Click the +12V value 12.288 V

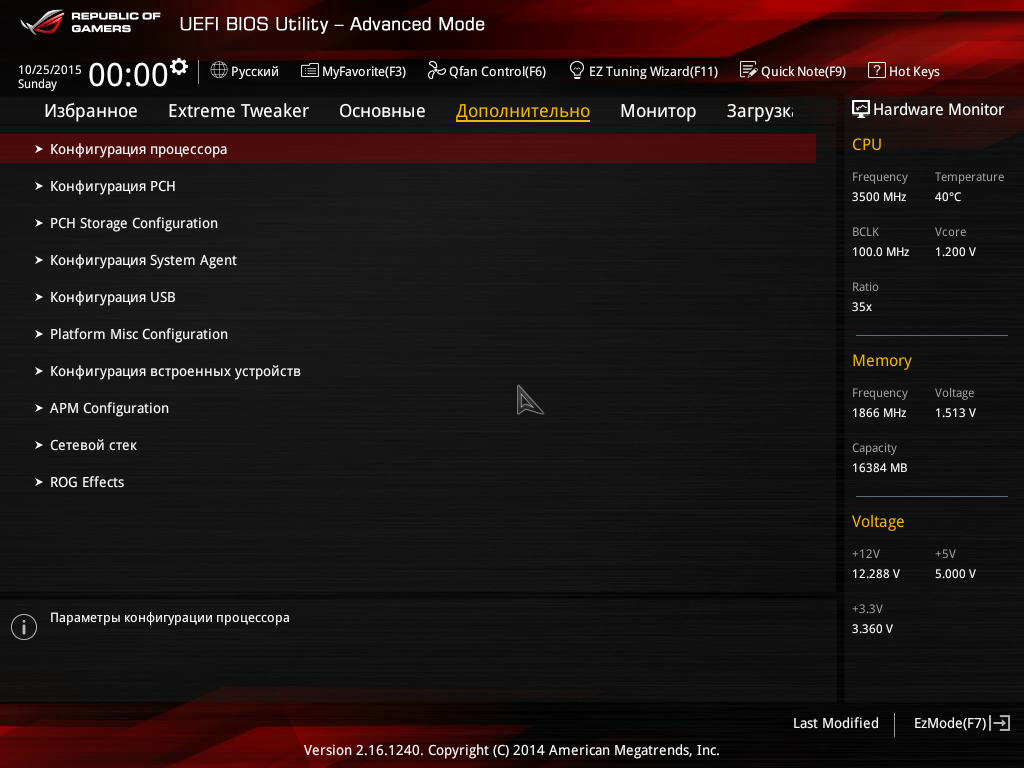(875, 573)
